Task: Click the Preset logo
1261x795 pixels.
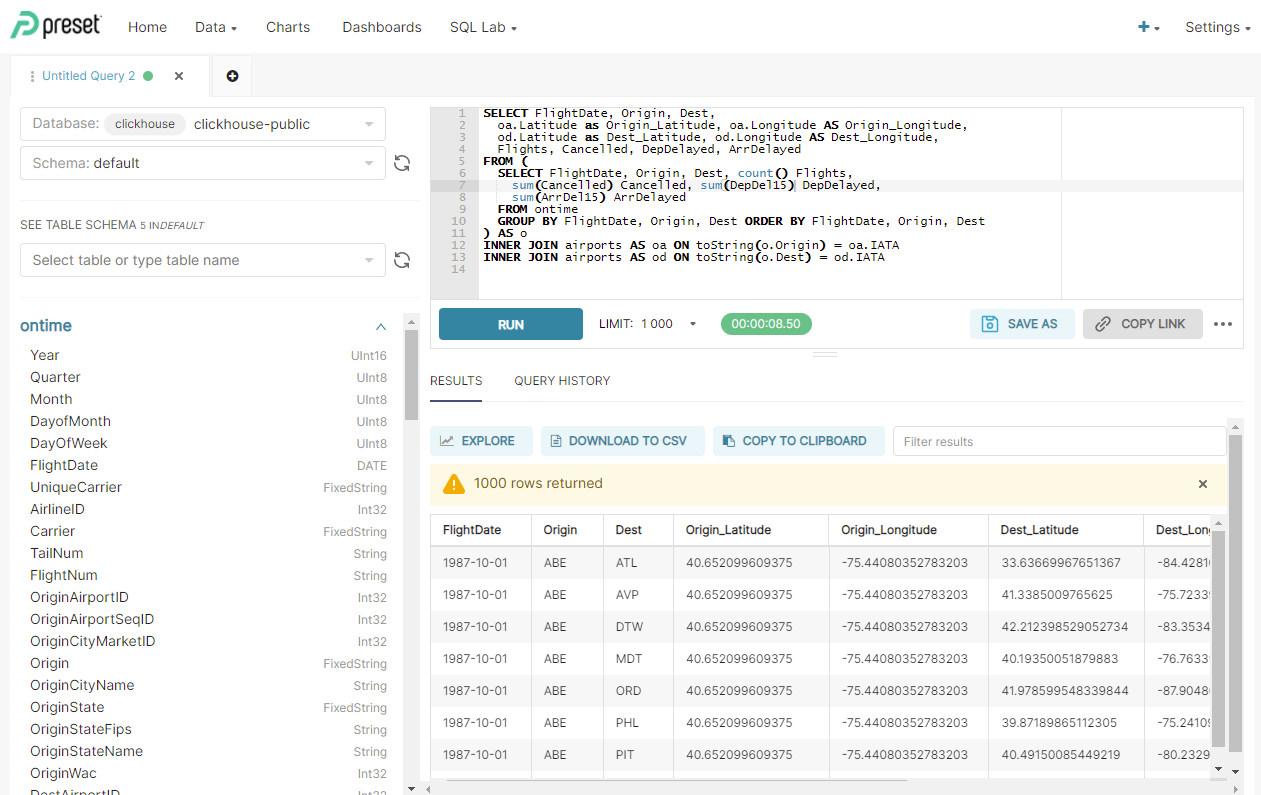Action: (55, 26)
